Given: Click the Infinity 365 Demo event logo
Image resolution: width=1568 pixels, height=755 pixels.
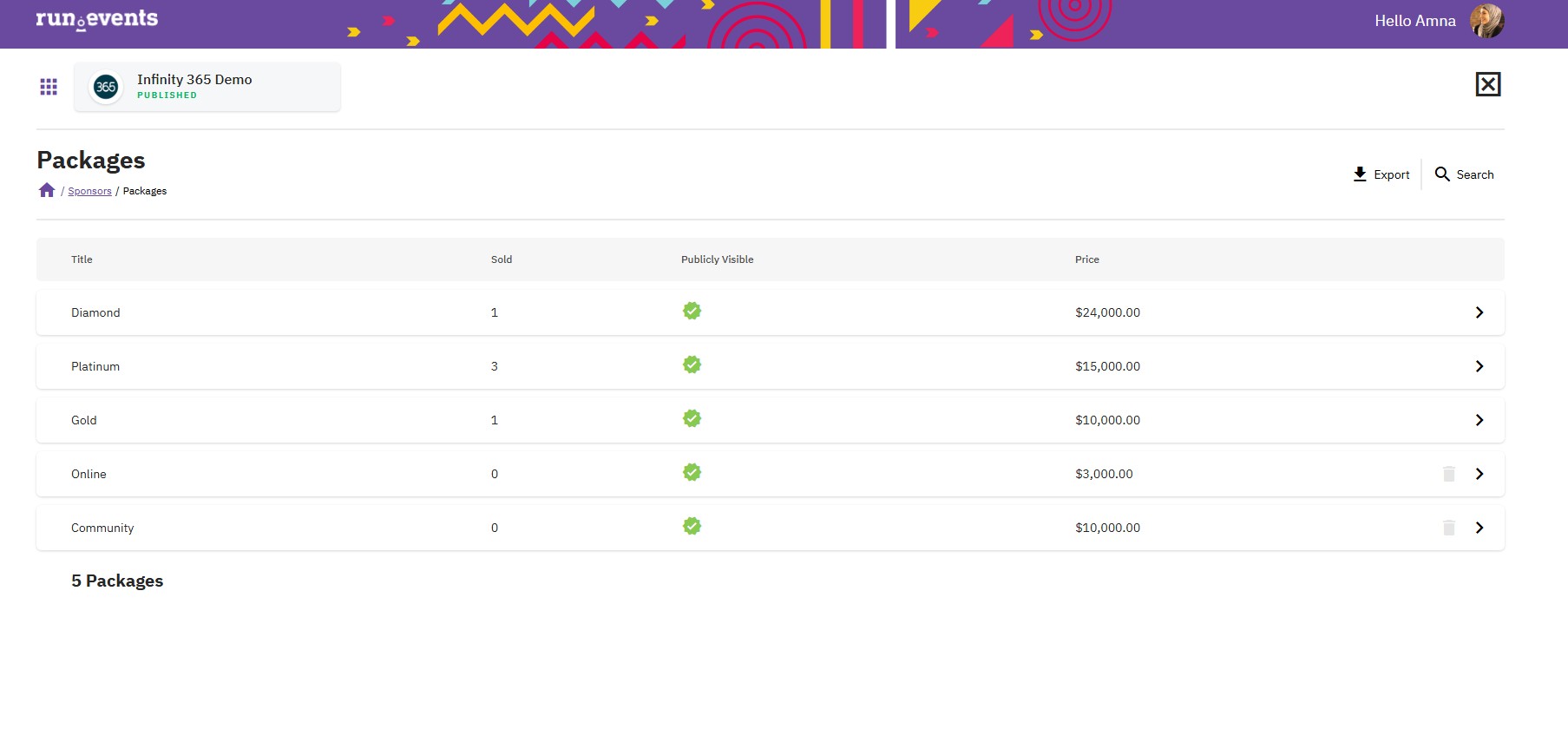Looking at the screenshot, I should [x=106, y=87].
